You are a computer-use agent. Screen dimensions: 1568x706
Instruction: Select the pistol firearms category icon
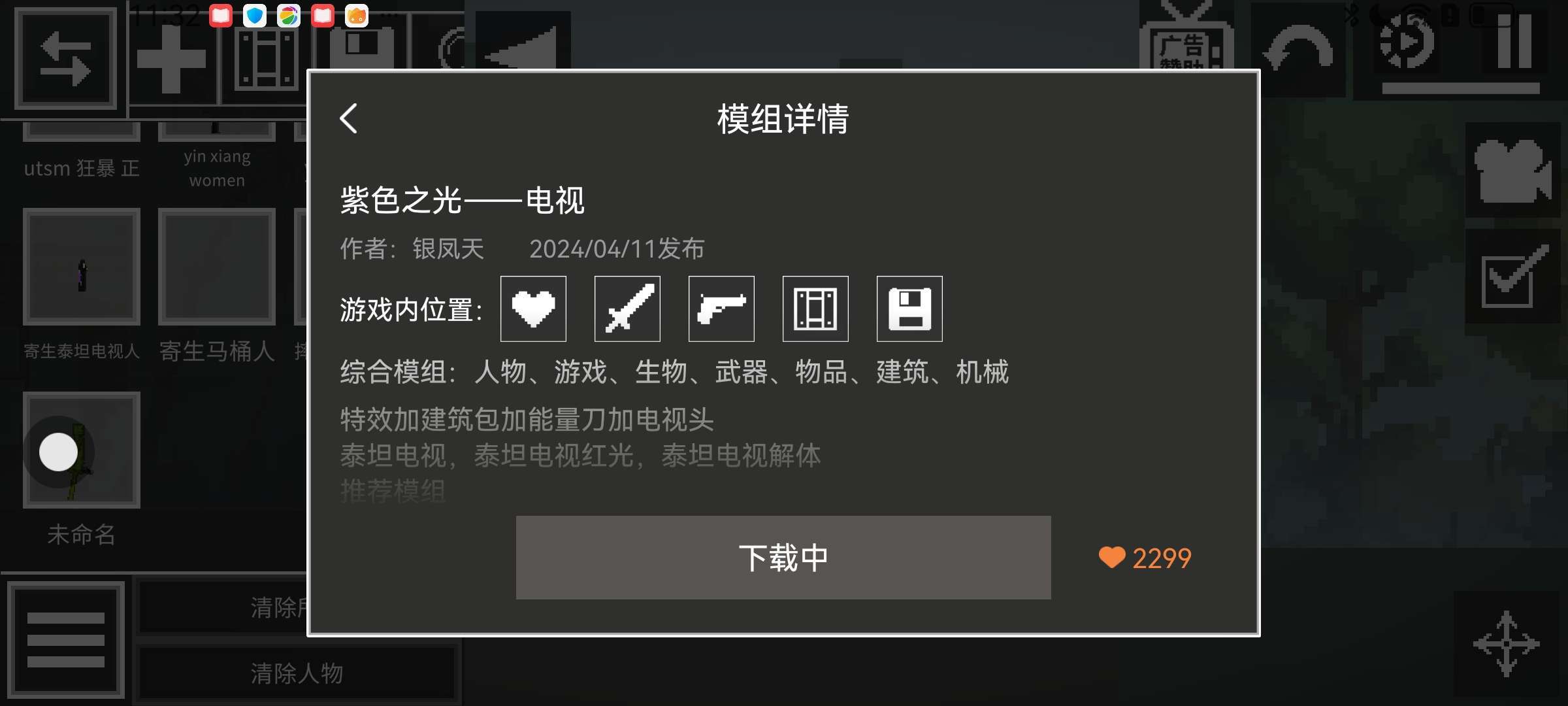(721, 309)
